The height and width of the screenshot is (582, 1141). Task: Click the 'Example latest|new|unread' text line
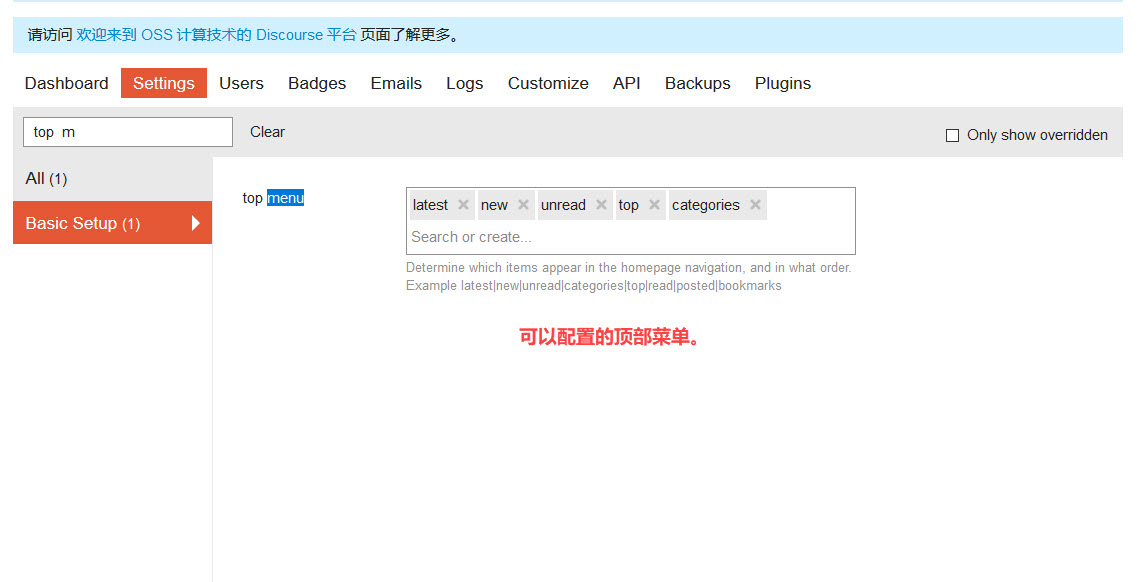pyautogui.click(x=594, y=286)
